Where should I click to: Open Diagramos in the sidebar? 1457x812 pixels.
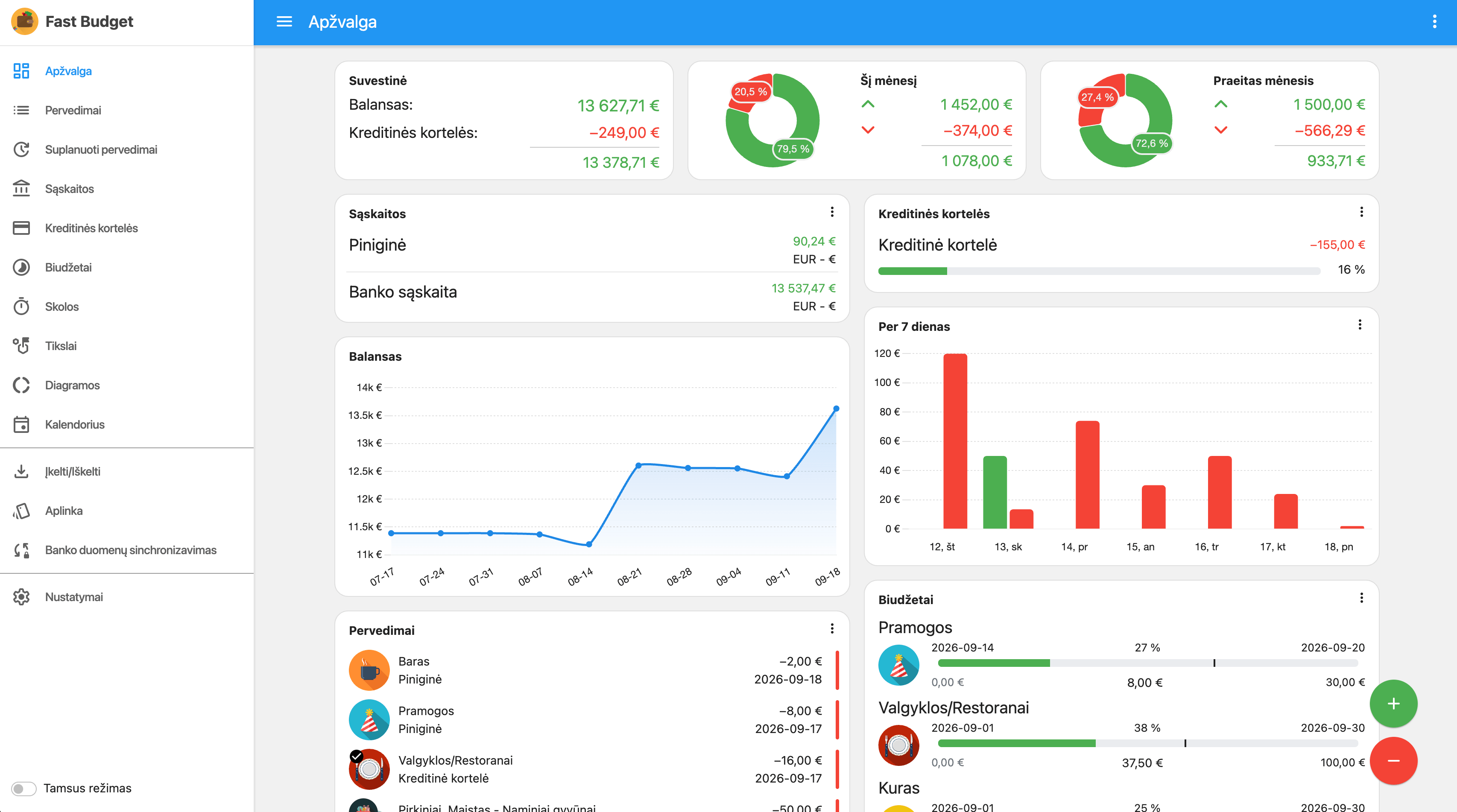pos(127,385)
